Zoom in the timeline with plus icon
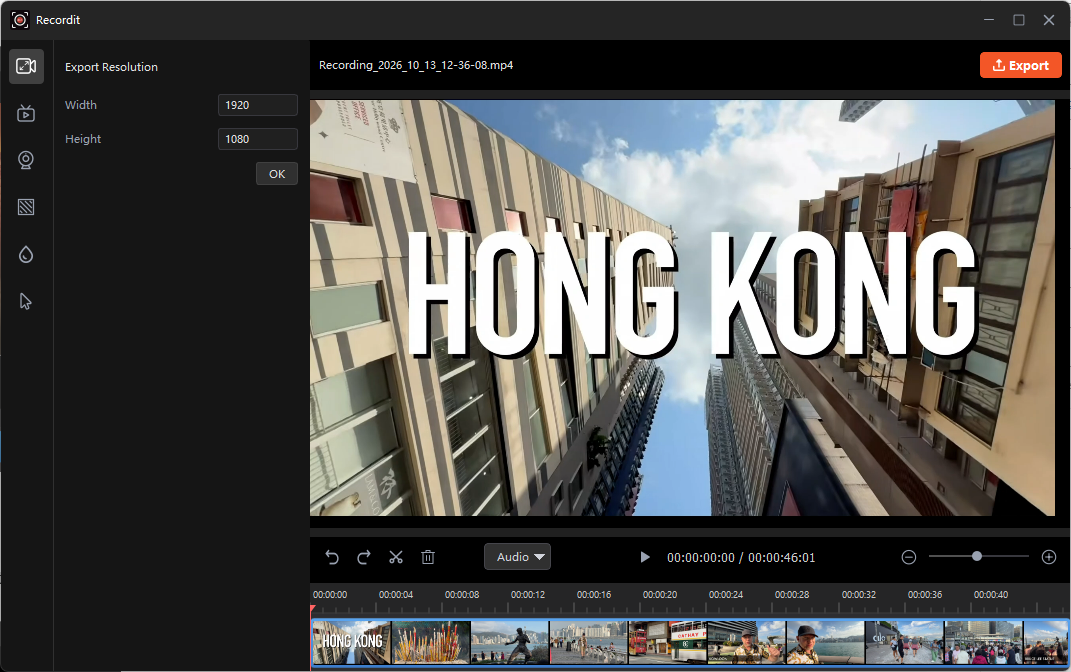 coord(1049,557)
